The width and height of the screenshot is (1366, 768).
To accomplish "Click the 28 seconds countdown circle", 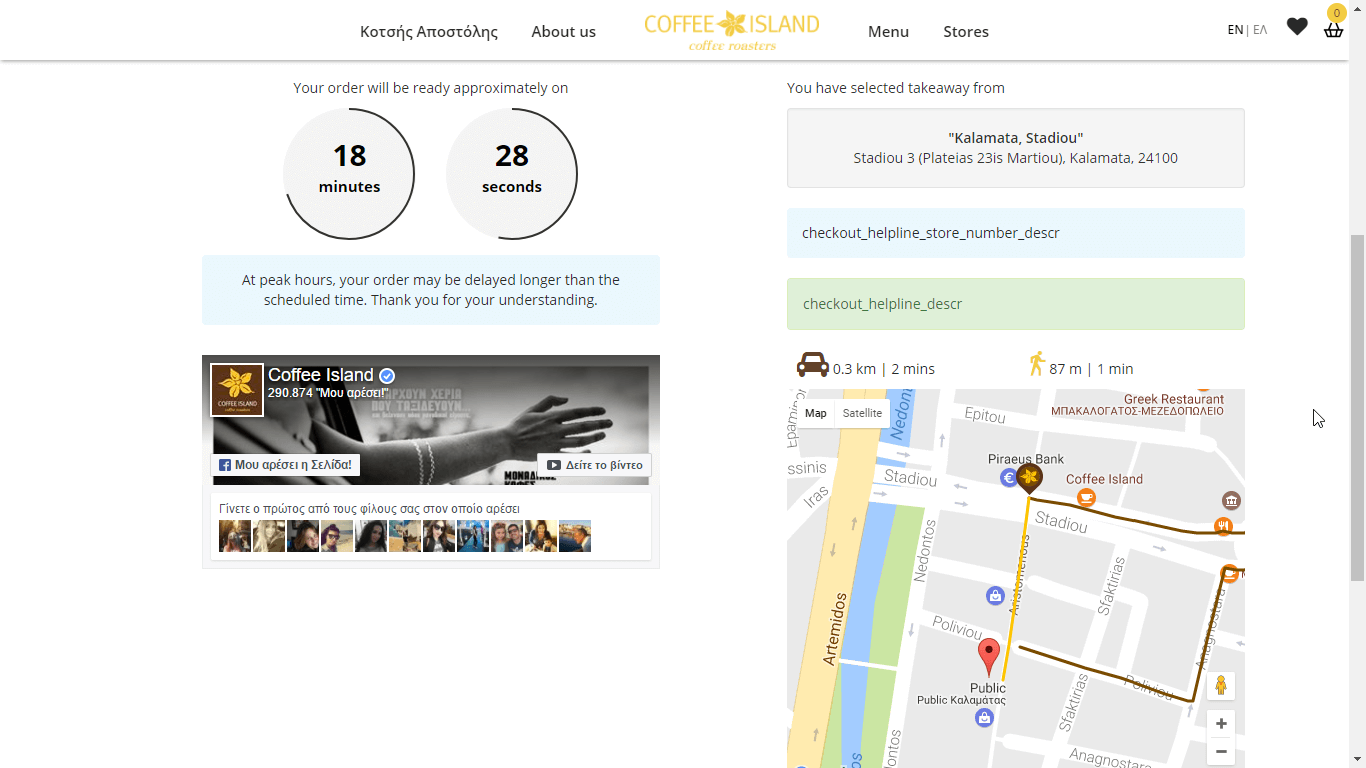I will (x=512, y=174).
